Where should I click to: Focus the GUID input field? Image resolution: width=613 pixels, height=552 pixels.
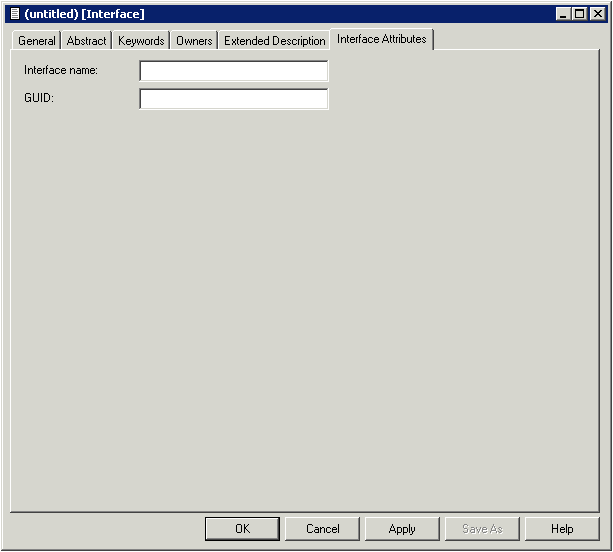click(x=233, y=99)
